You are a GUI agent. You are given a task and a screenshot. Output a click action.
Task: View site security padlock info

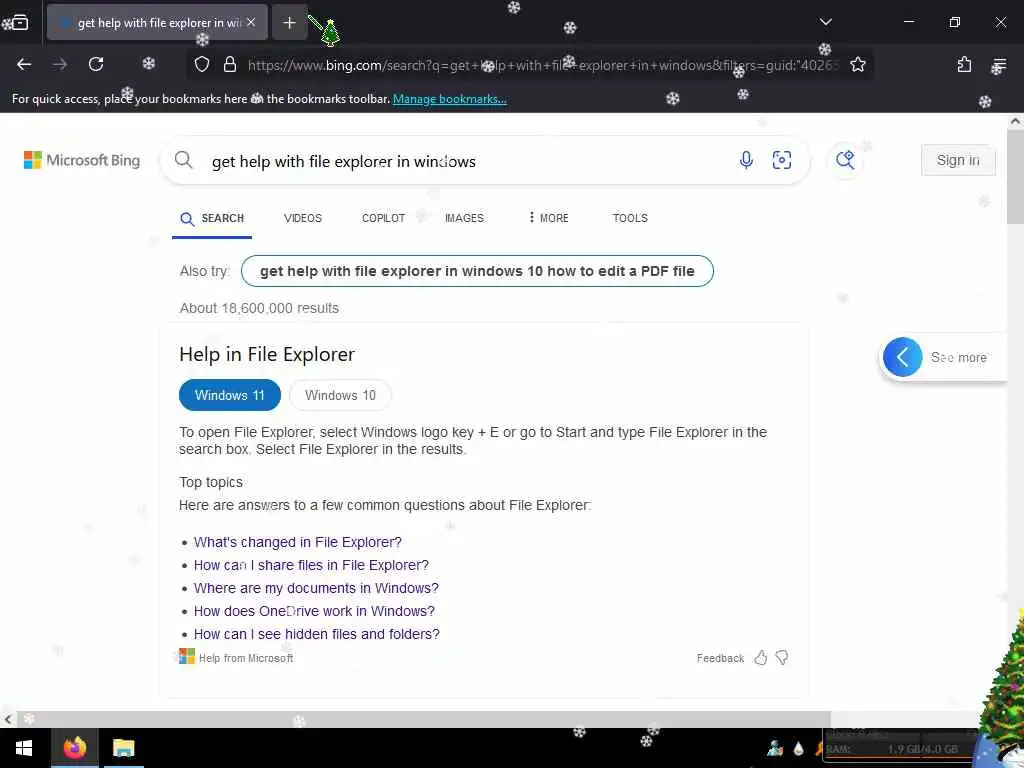click(229, 64)
